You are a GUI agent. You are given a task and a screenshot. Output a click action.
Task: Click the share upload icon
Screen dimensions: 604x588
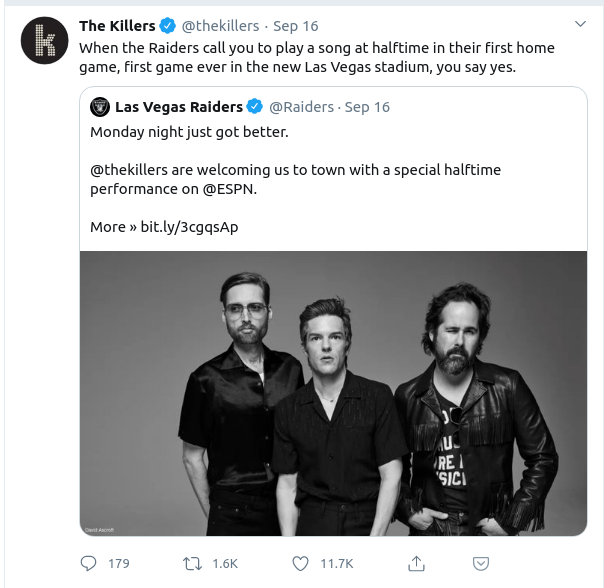[418, 563]
